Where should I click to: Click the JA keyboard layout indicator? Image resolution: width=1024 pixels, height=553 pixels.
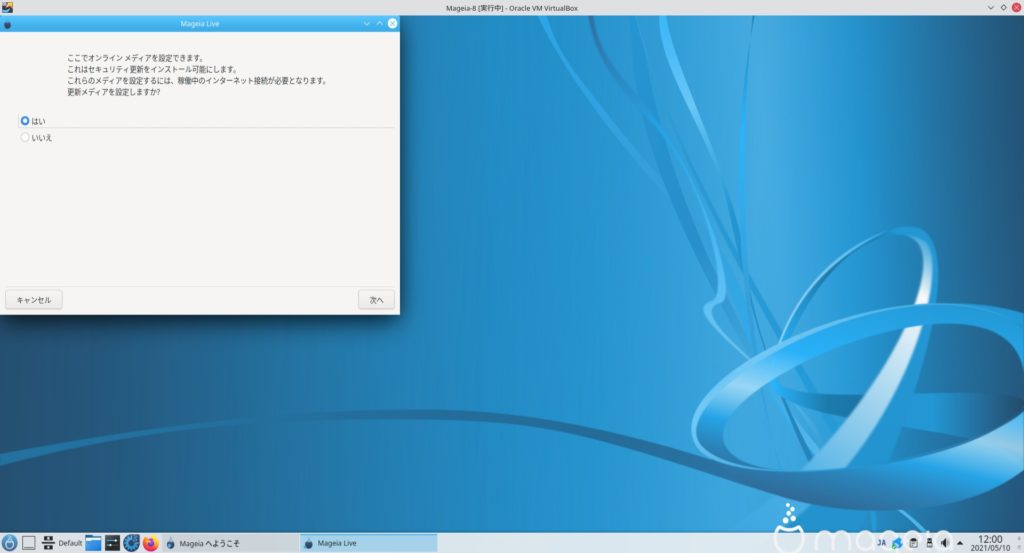point(882,543)
